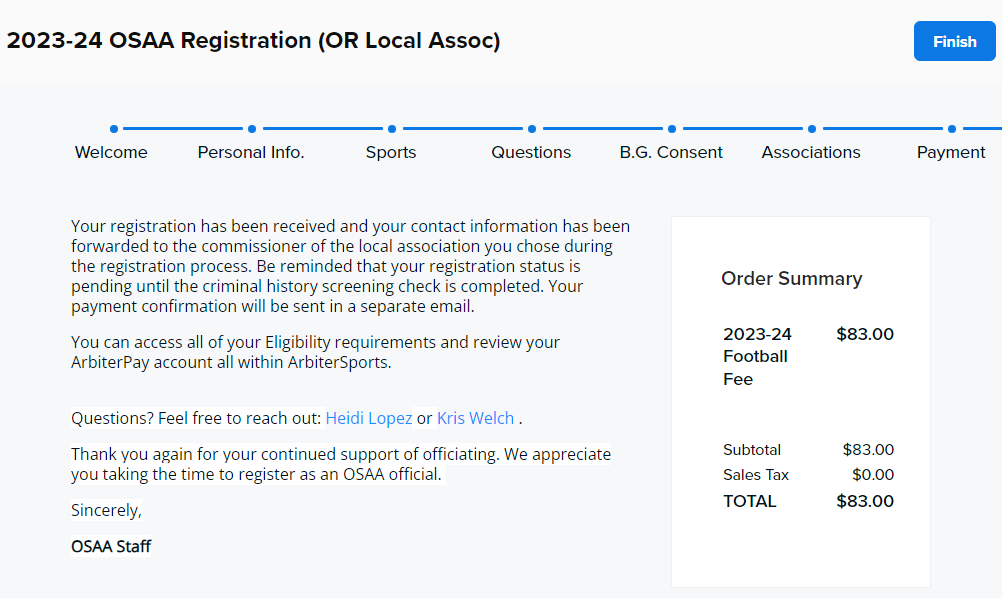The image size is (1002, 598).
Task: Click the progress dot above Questions
Action: click(532, 129)
